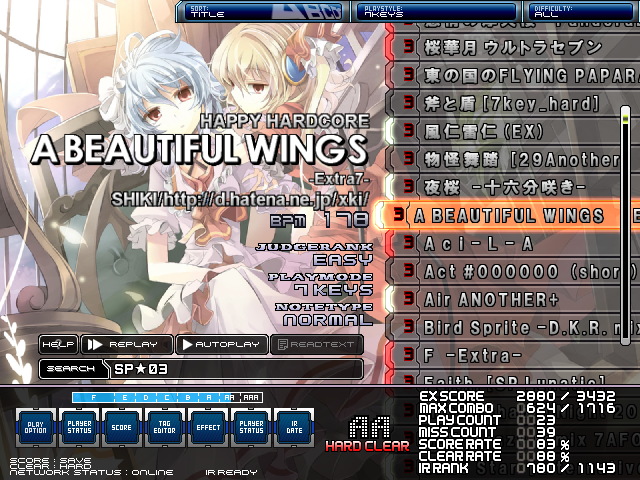This screenshot has height=480, width=640.
Task: Click the IR READY status text
Action: [x=231, y=472]
